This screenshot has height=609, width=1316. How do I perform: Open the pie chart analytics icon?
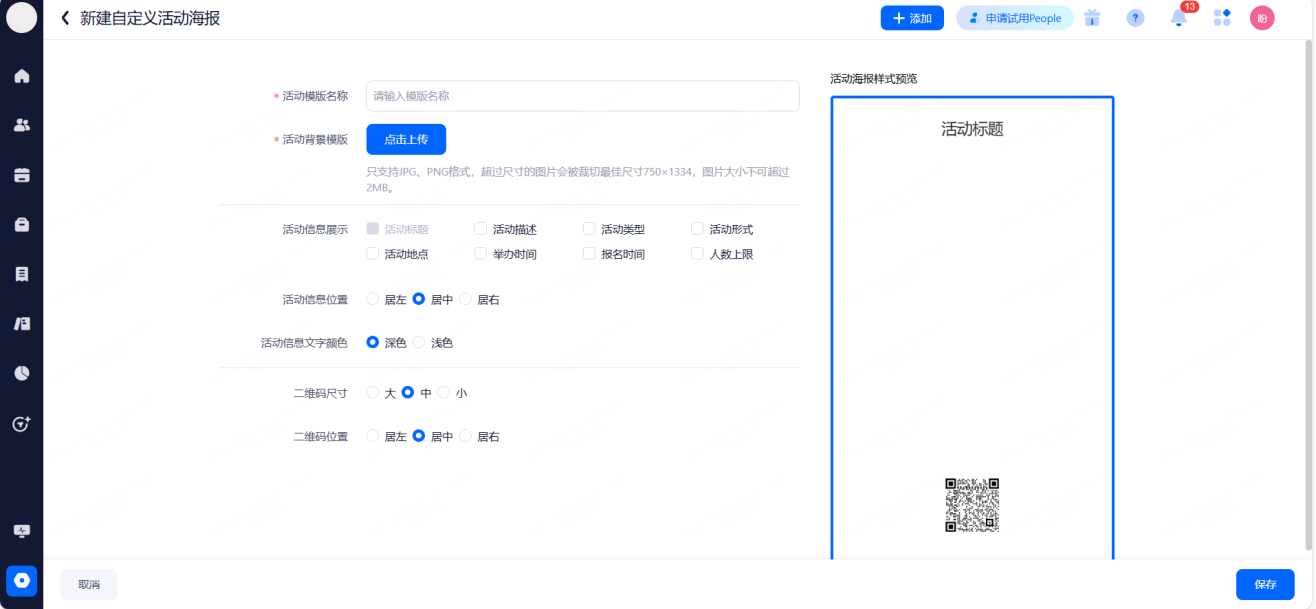22,373
